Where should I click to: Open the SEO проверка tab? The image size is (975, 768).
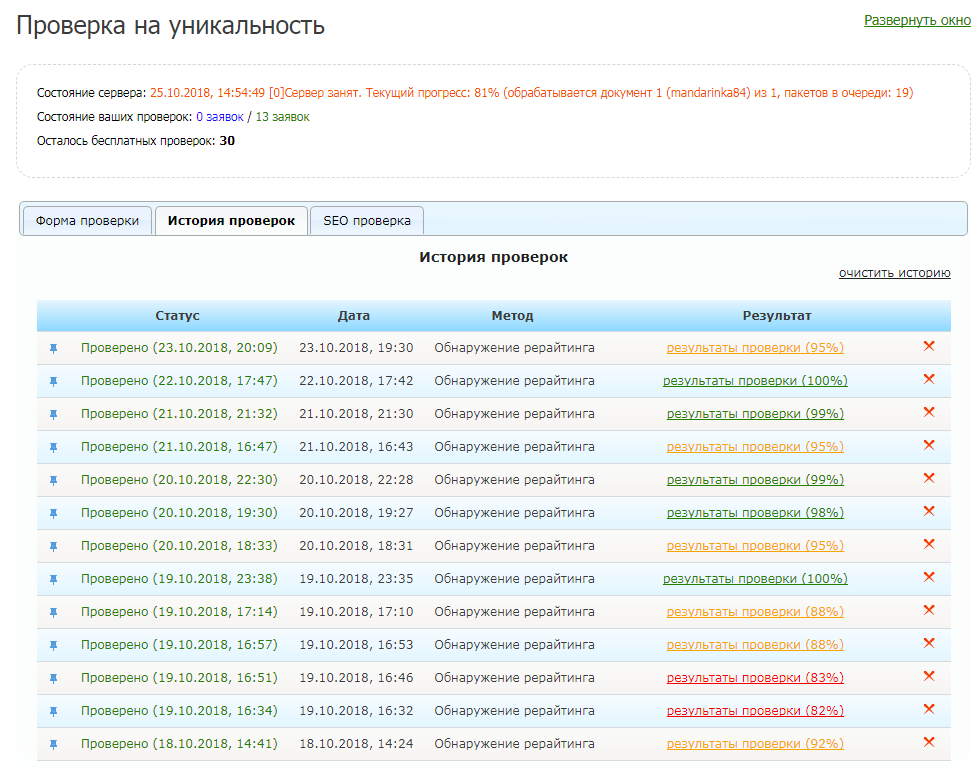[x=367, y=221]
